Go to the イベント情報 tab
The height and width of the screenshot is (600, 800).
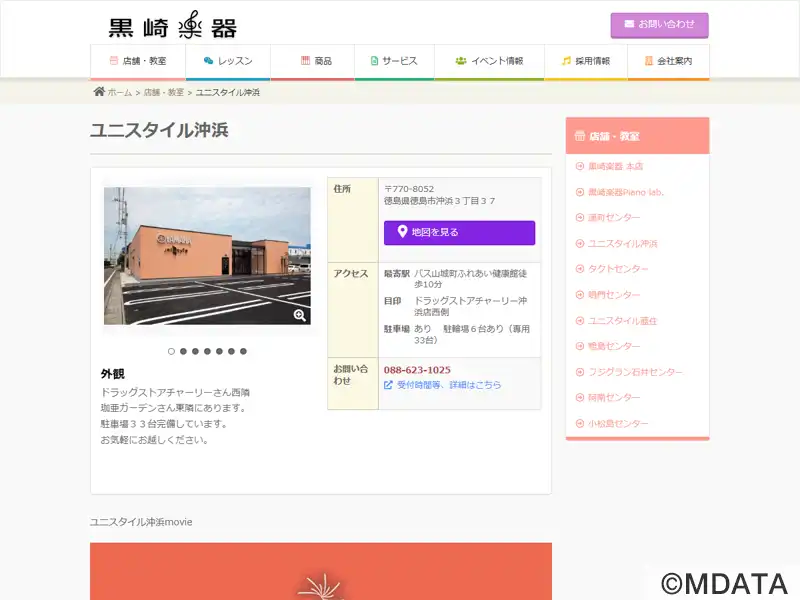click(489, 61)
